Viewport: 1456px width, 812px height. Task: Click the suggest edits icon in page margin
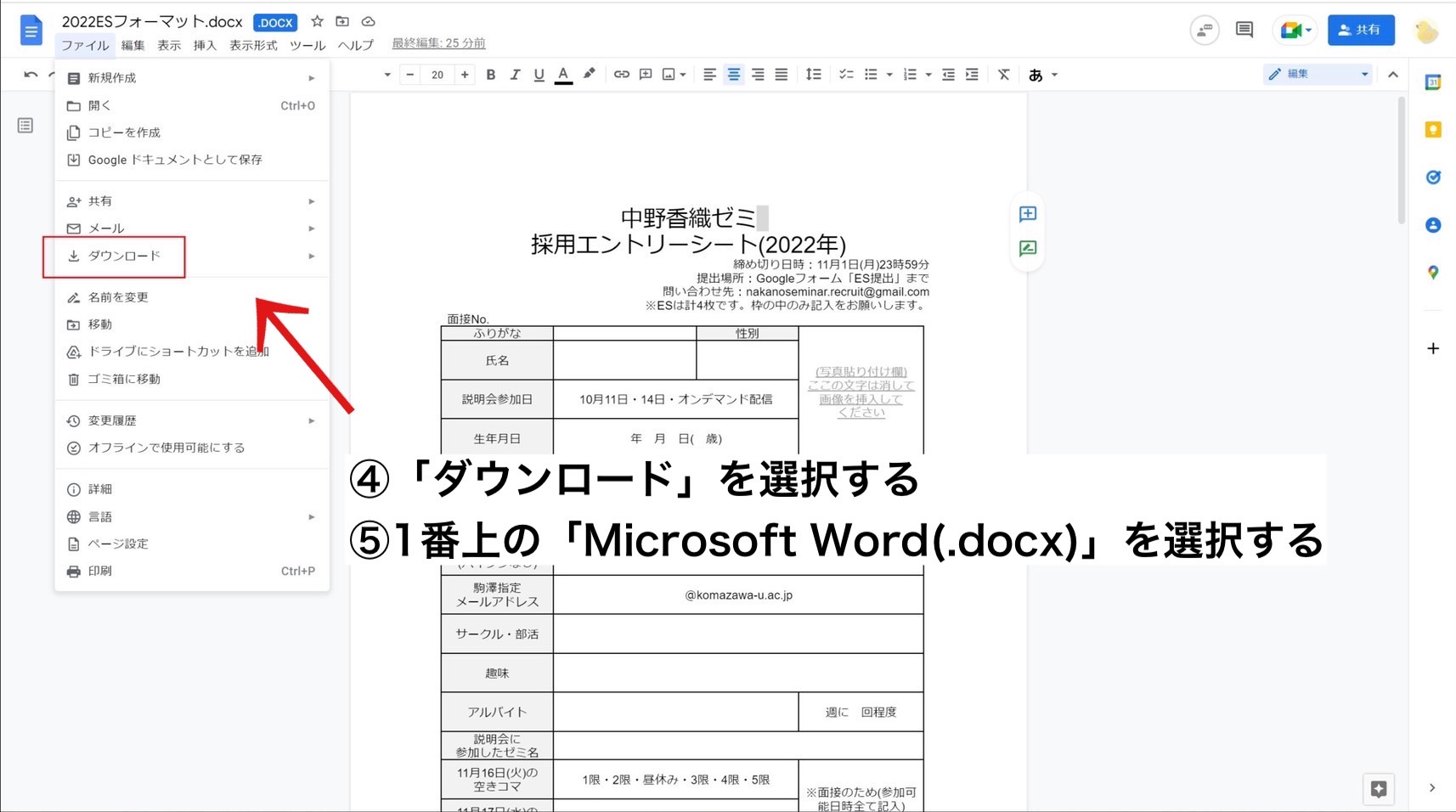point(1028,249)
